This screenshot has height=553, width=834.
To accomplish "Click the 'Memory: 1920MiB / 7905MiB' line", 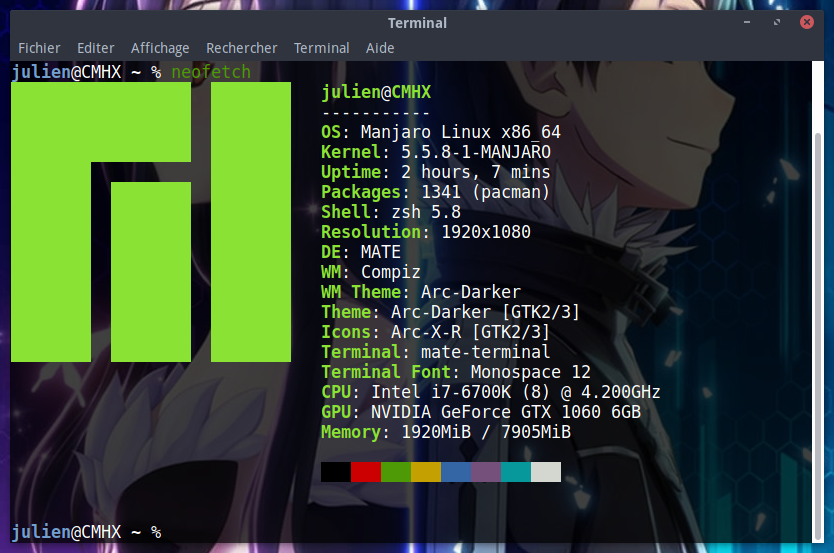I will (x=446, y=432).
